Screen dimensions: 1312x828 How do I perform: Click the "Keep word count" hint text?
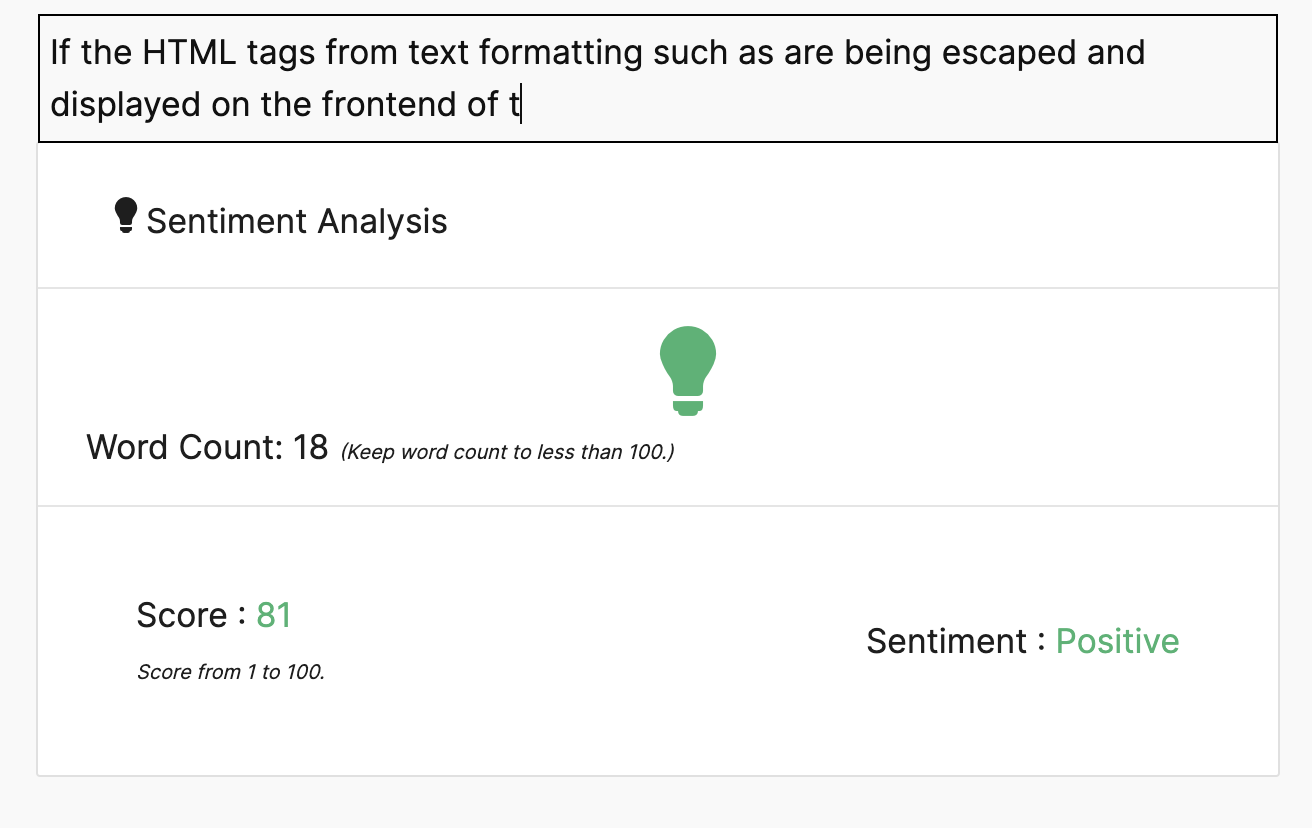pos(507,452)
